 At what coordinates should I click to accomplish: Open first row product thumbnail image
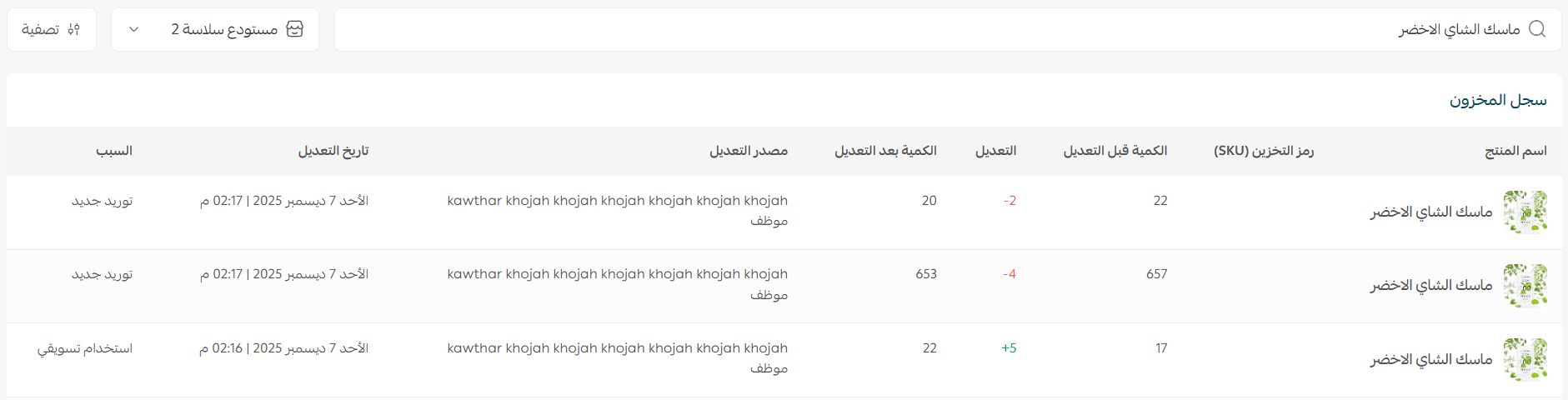pos(1525,212)
